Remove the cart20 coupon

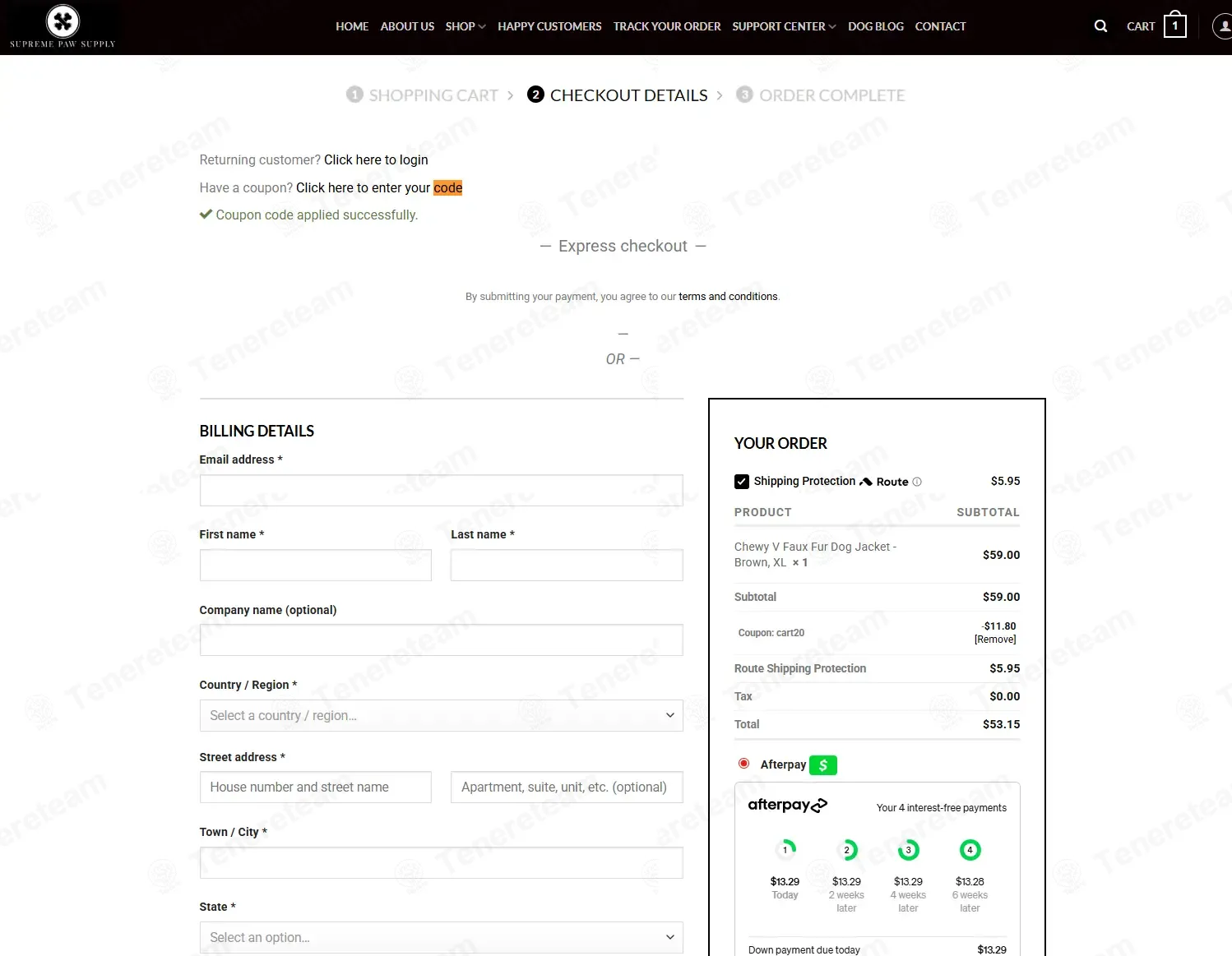995,640
